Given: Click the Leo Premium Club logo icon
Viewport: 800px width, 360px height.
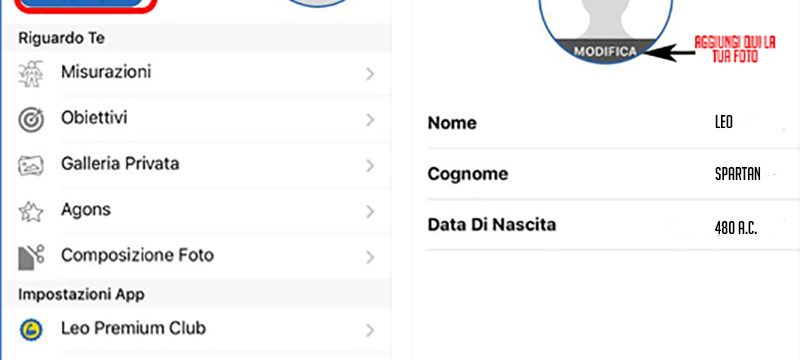Looking at the screenshot, I should click(31, 330).
